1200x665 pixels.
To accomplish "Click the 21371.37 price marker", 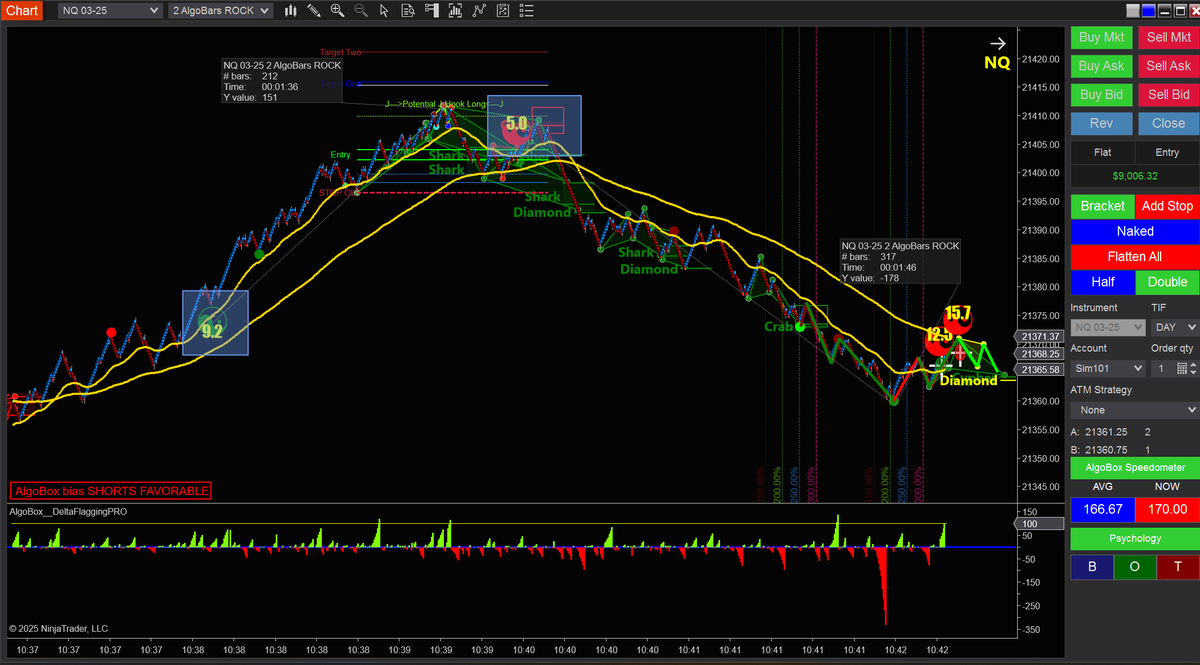I will pyautogui.click(x=1041, y=337).
